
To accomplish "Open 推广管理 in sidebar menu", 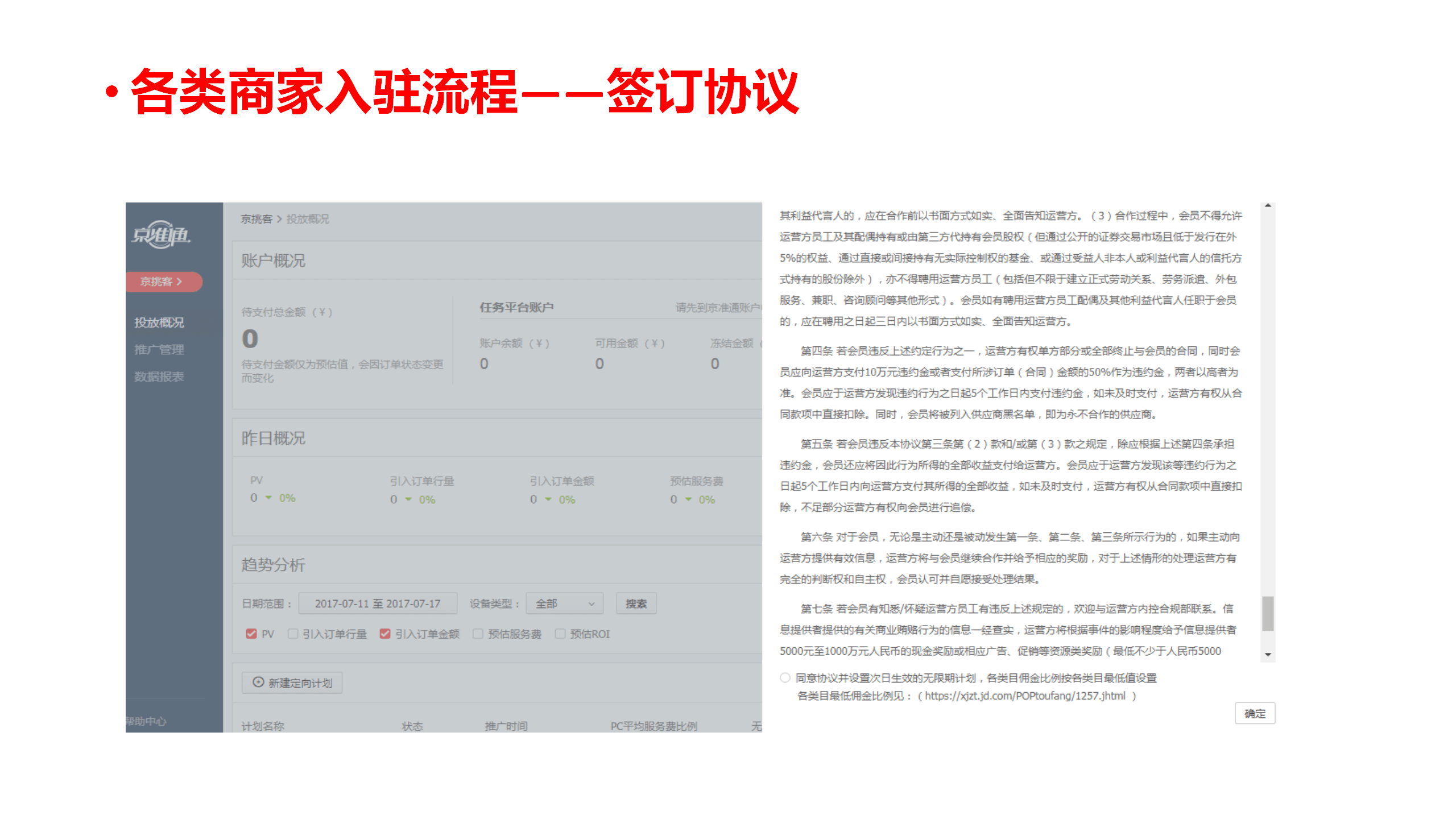I will click(159, 349).
